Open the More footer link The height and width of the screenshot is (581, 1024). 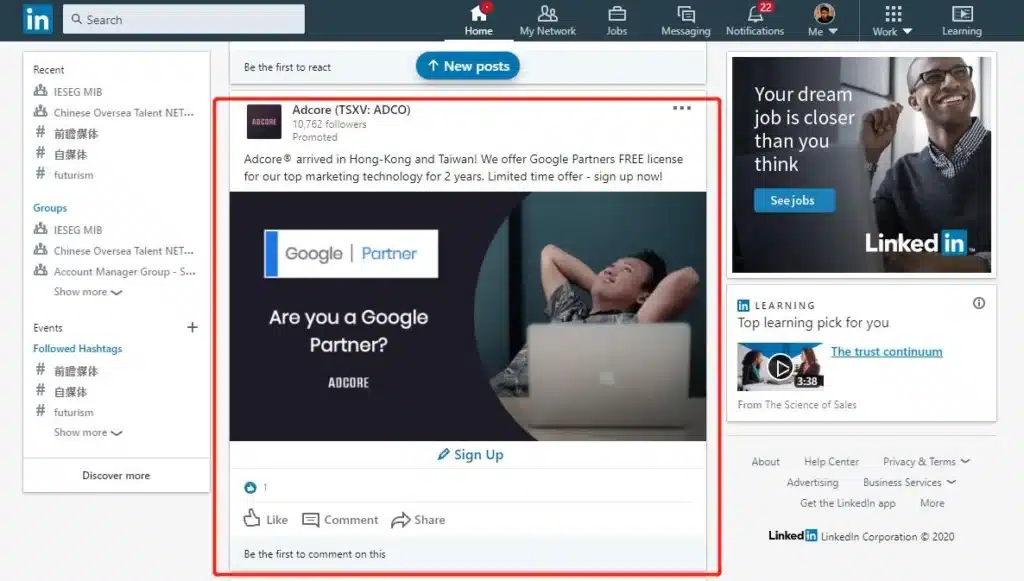tap(932, 503)
